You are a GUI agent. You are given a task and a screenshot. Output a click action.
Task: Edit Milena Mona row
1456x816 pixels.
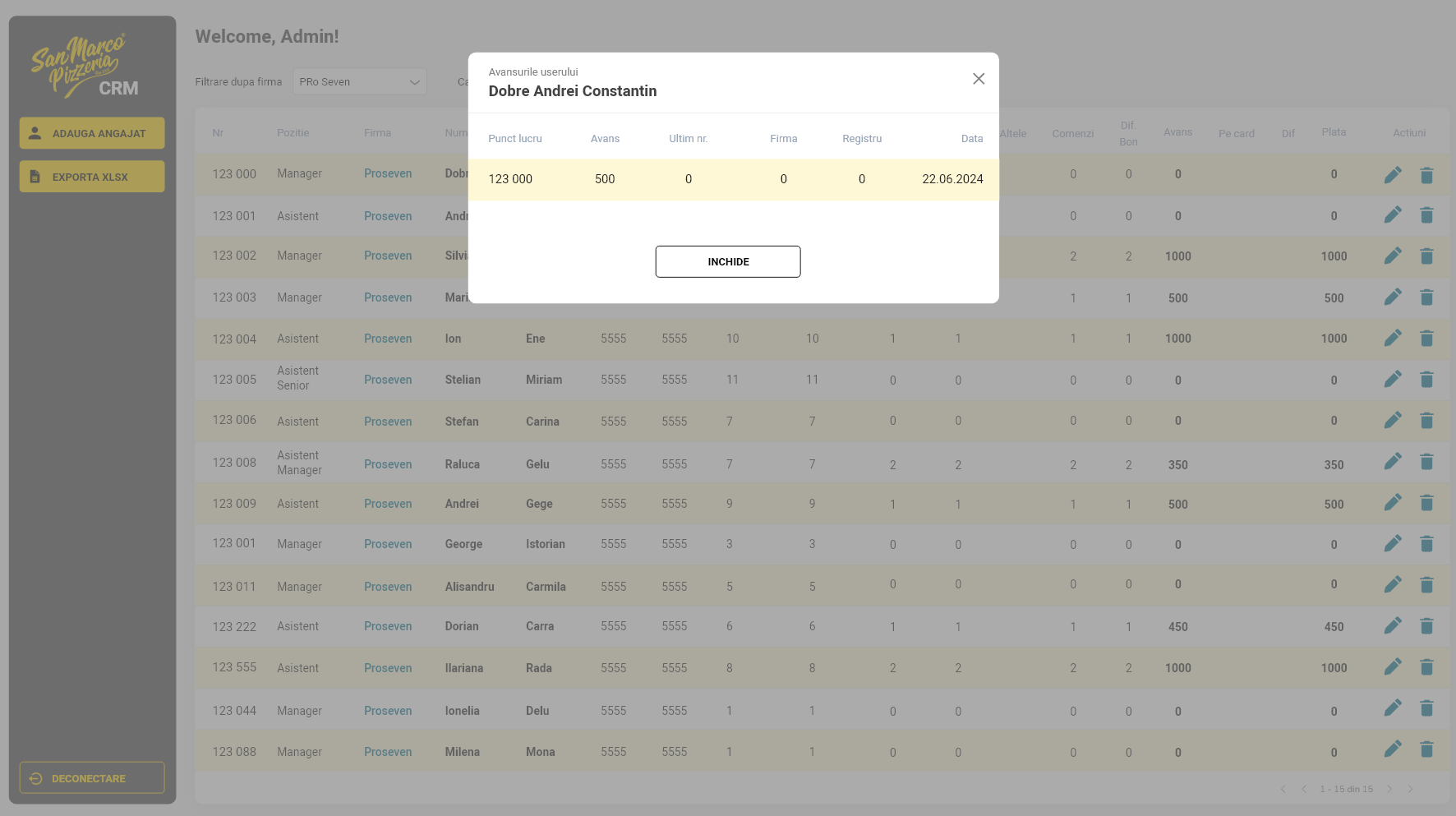(x=1393, y=749)
